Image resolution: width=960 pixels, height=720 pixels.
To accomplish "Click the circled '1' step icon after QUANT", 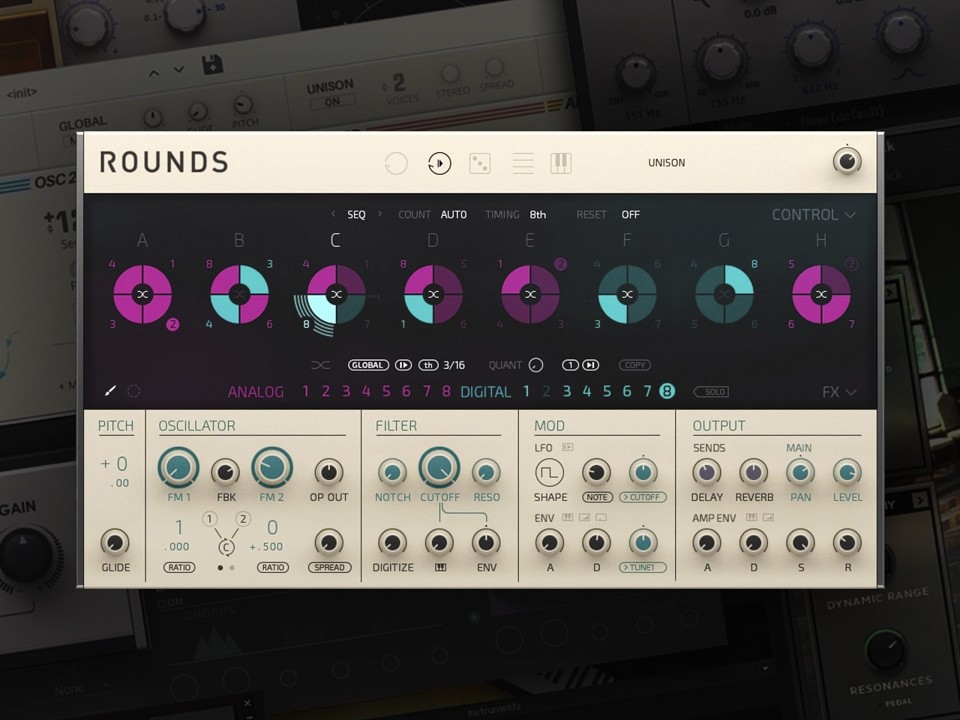I will pyautogui.click(x=571, y=365).
